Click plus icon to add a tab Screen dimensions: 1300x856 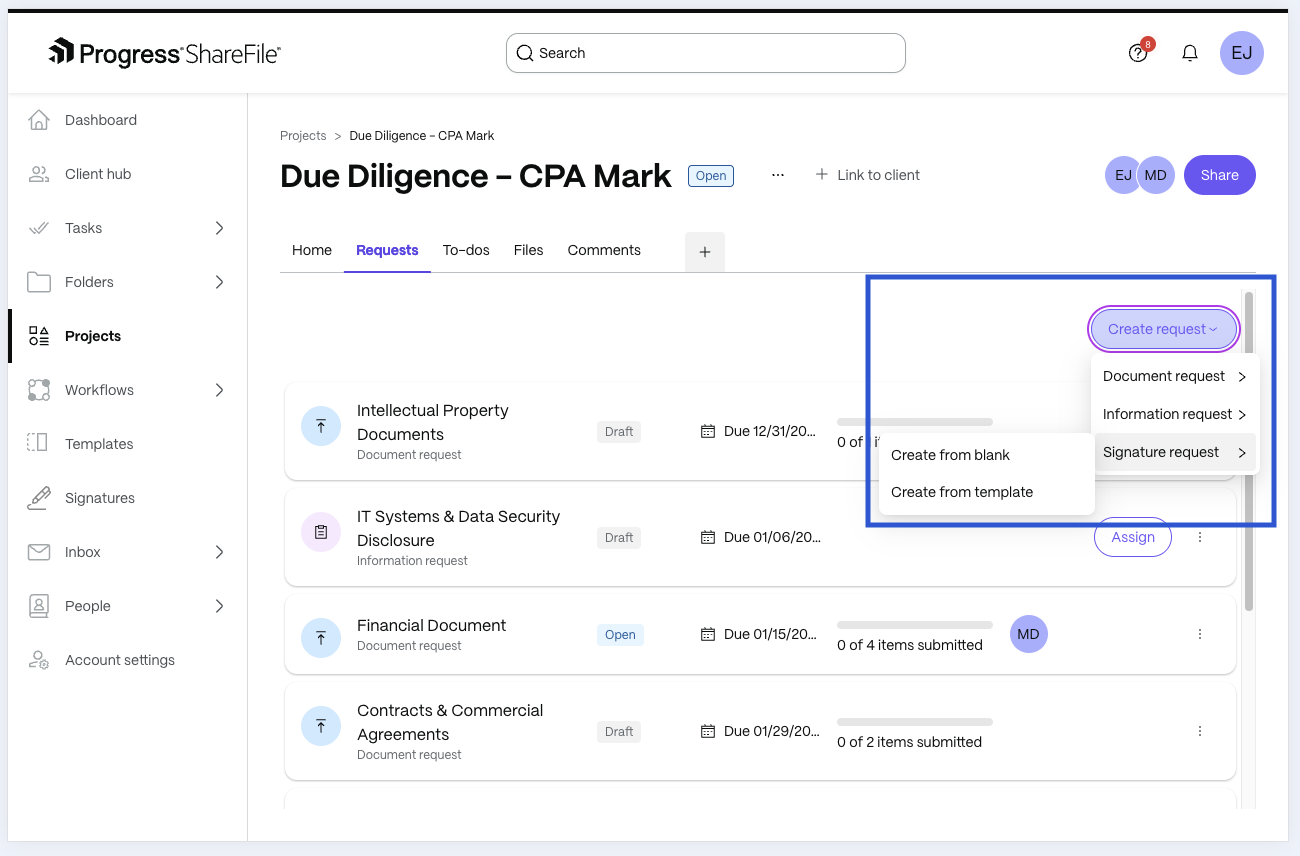[705, 252]
